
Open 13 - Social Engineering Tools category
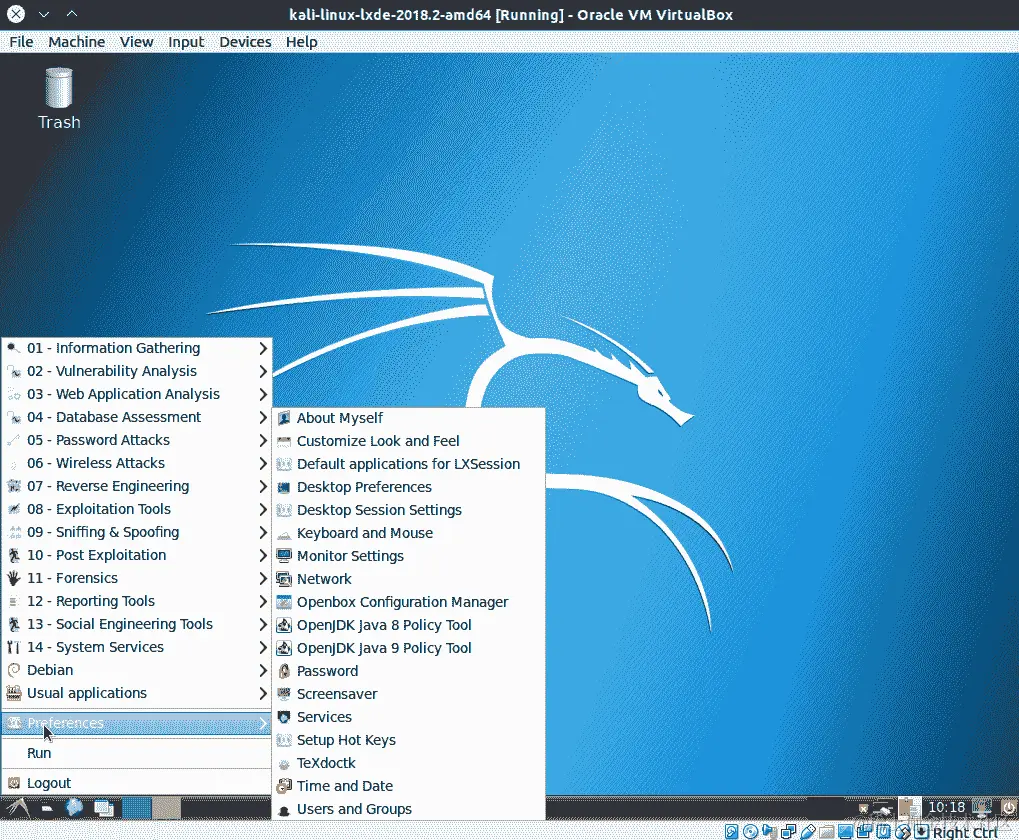(x=136, y=625)
